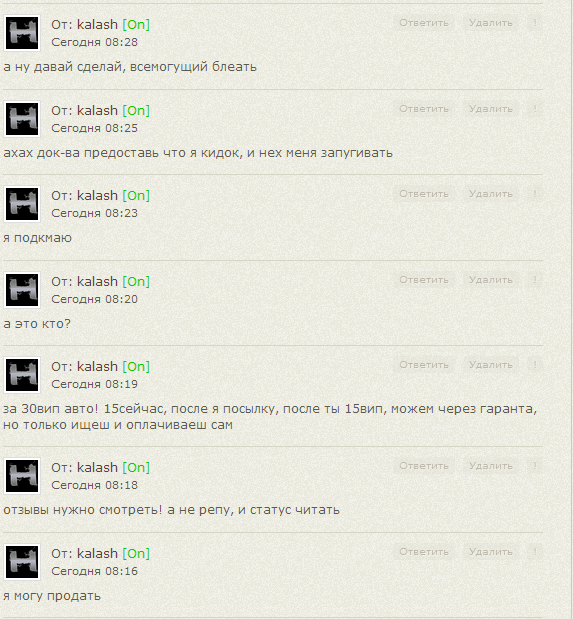Reply (Ответить) to the 08:28 message
The width and height of the screenshot is (573, 619).
click(x=424, y=23)
